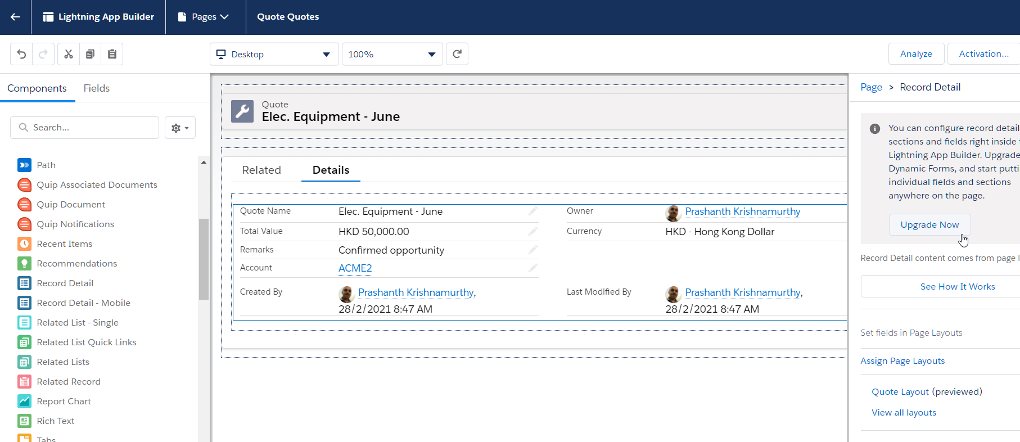Click the Page breadcrumb link

[x=871, y=87]
